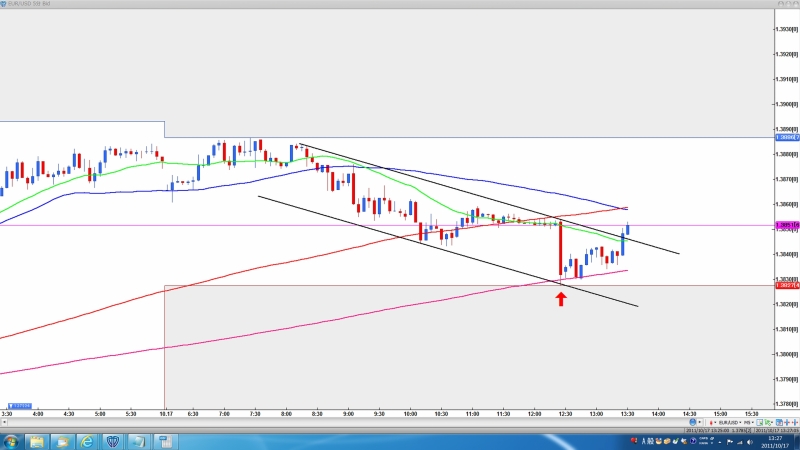Click the green checkmark tray icon
The image size is (800, 450).
coord(676,441)
